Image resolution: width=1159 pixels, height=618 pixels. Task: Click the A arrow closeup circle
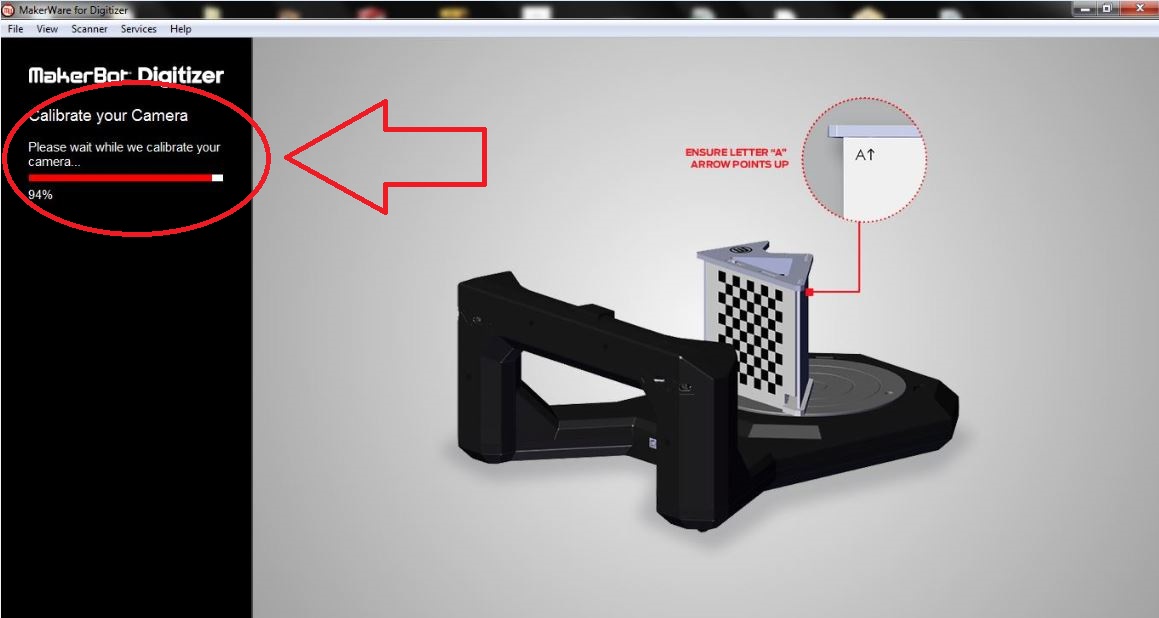pos(864,161)
